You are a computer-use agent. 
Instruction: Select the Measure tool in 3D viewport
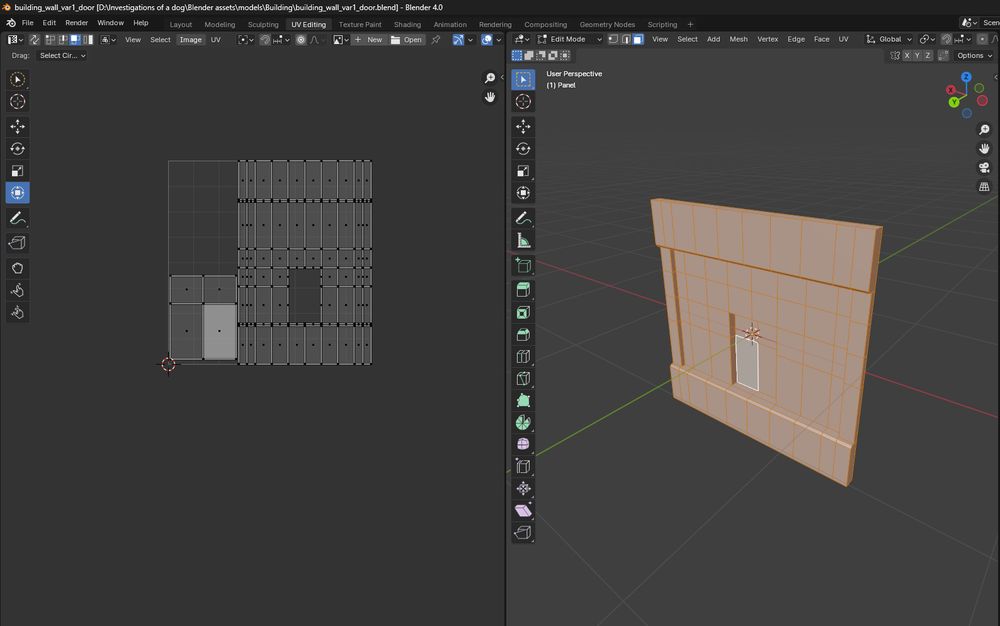(x=523, y=240)
